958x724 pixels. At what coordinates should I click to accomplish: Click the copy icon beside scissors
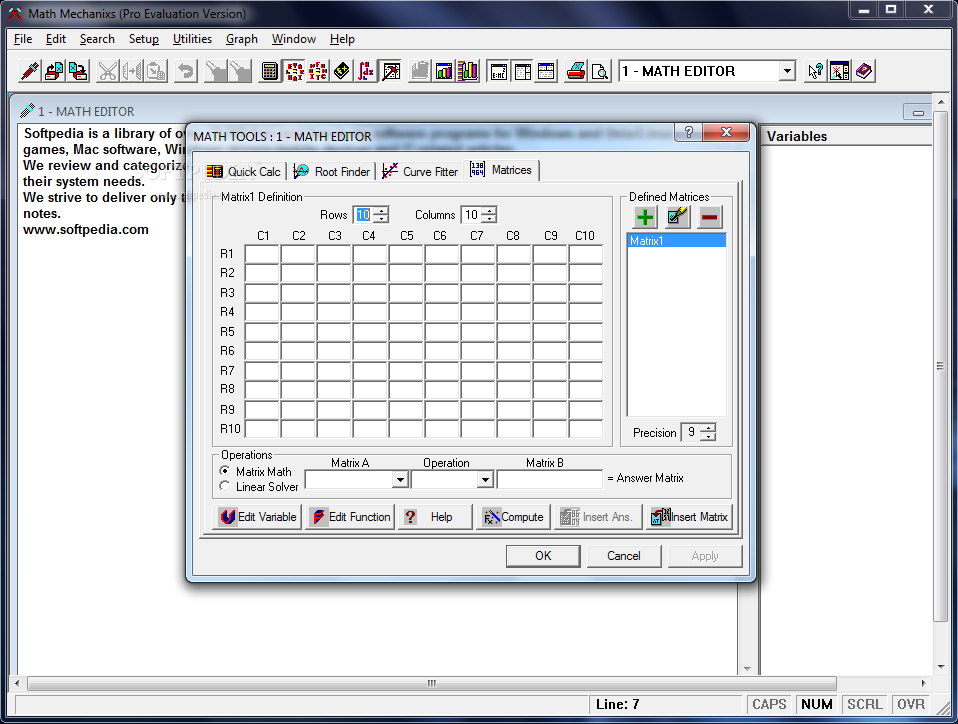pos(132,71)
